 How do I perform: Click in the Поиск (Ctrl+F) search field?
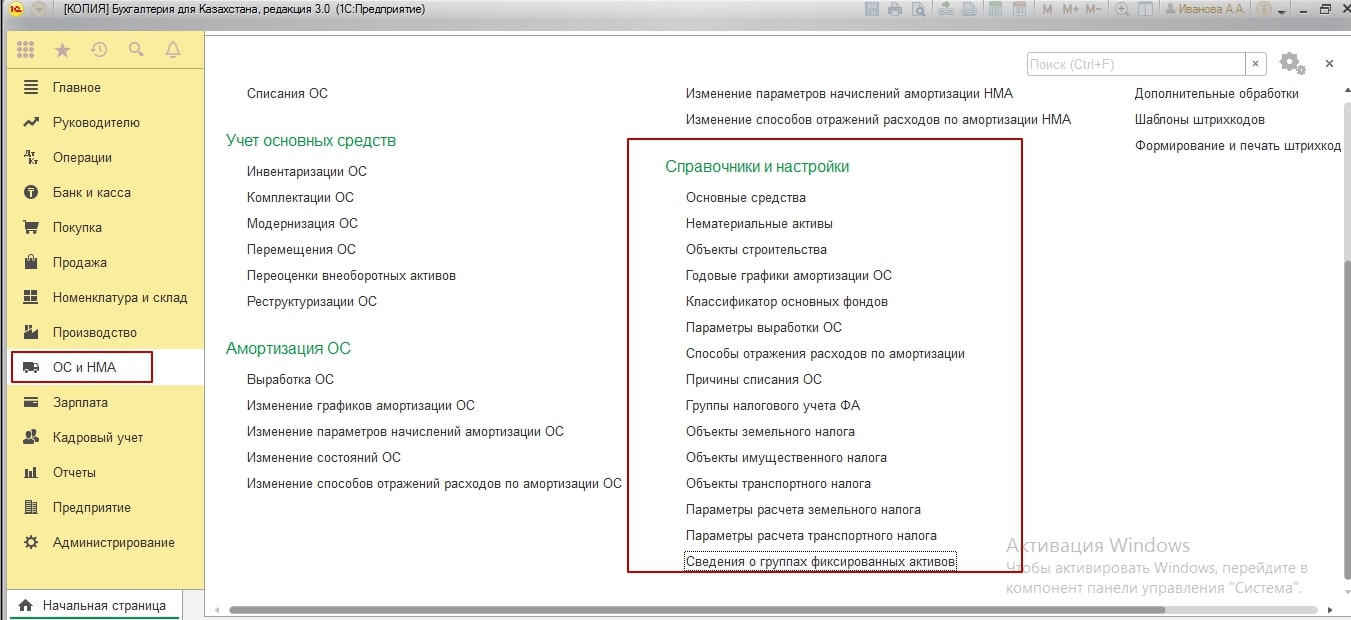[1134, 64]
